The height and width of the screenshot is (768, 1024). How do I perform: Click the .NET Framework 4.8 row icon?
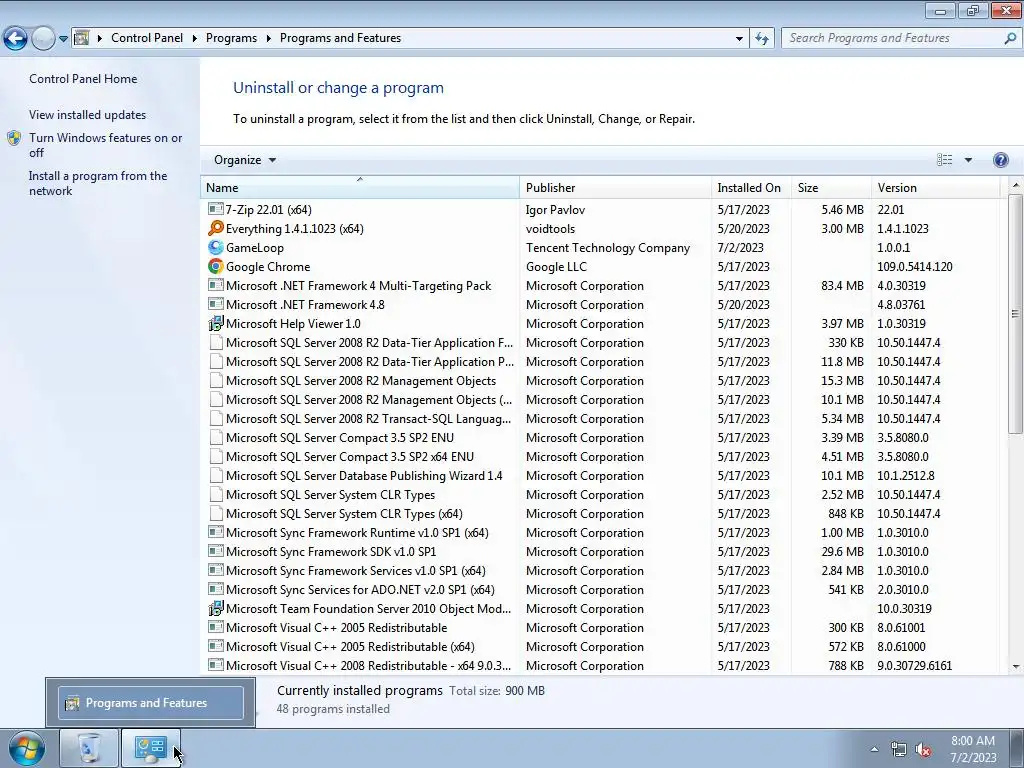pyautogui.click(x=216, y=304)
